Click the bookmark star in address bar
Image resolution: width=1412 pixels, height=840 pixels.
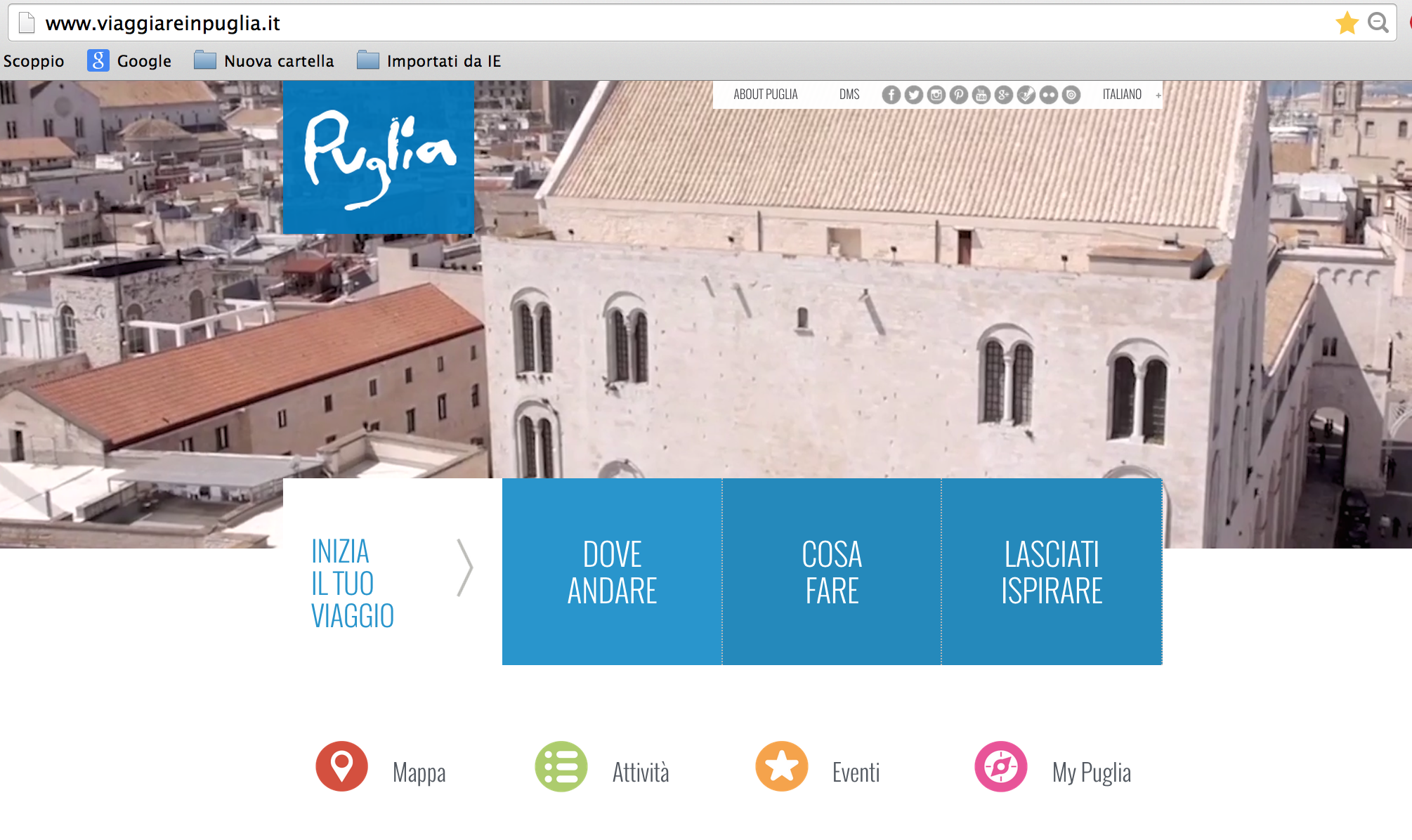(x=1346, y=23)
